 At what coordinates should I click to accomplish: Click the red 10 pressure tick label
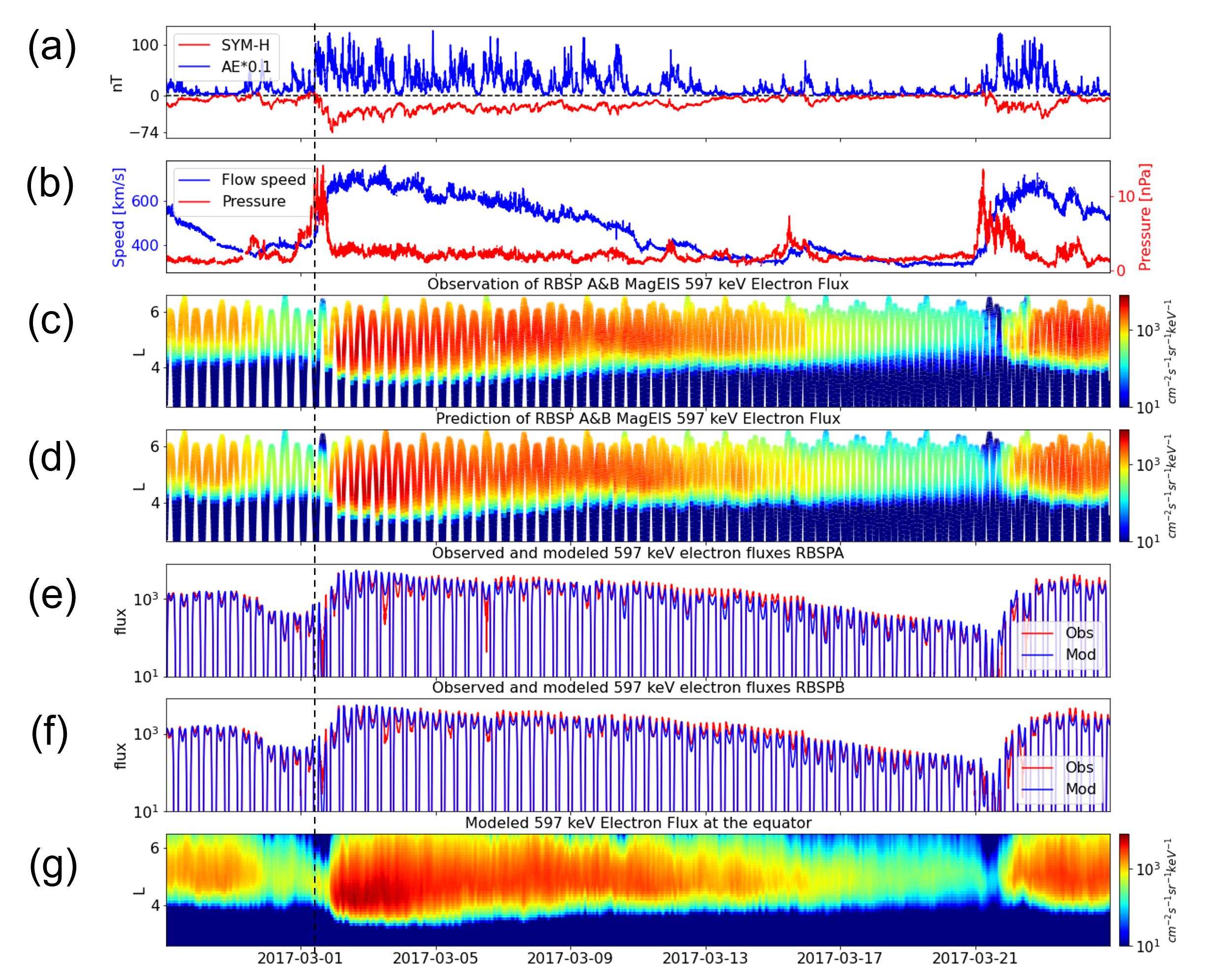1126,196
